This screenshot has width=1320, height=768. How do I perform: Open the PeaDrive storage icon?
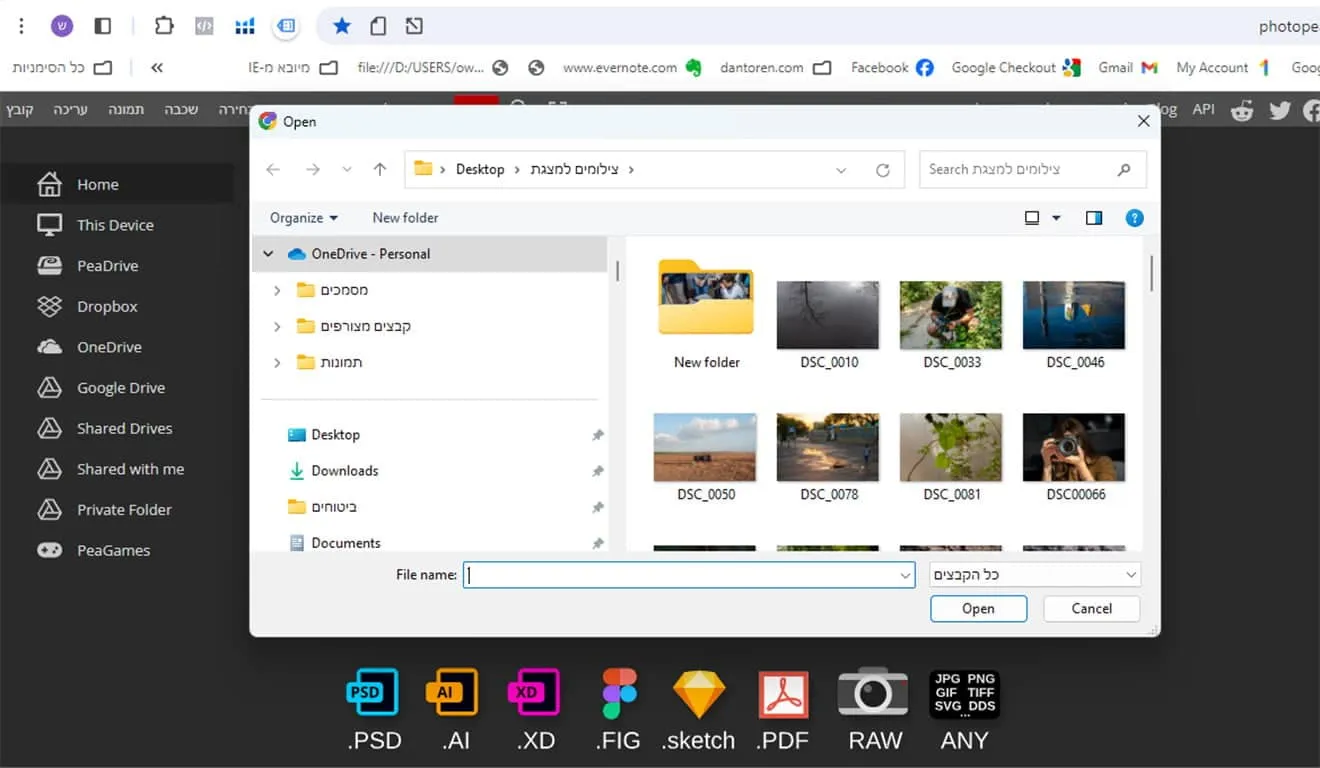tap(49, 266)
